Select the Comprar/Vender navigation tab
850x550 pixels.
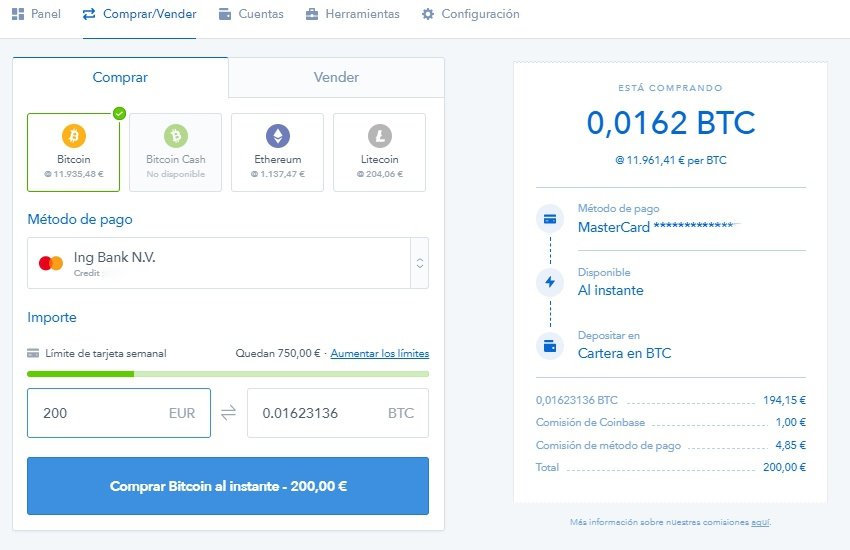pyautogui.click(x=139, y=14)
